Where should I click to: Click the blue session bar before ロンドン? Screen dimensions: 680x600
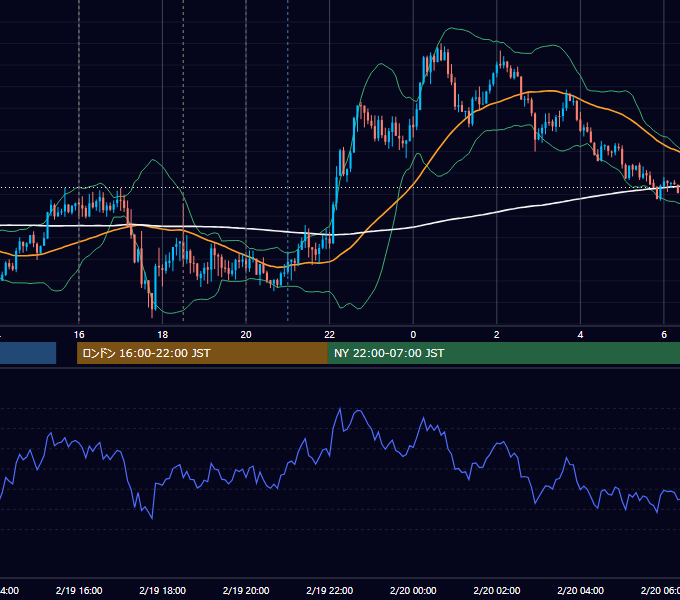point(28,353)
